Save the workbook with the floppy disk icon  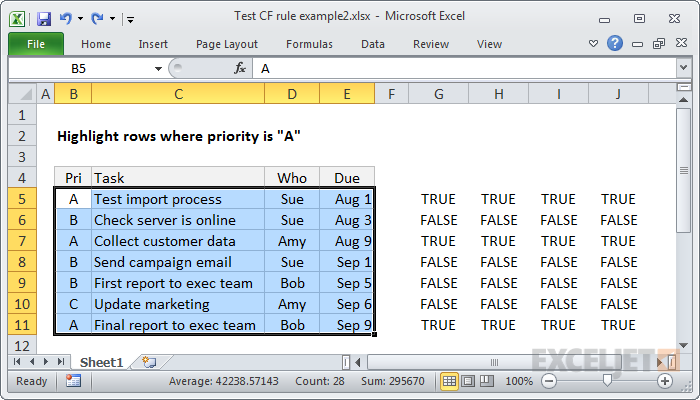click(x=44, y=19)
